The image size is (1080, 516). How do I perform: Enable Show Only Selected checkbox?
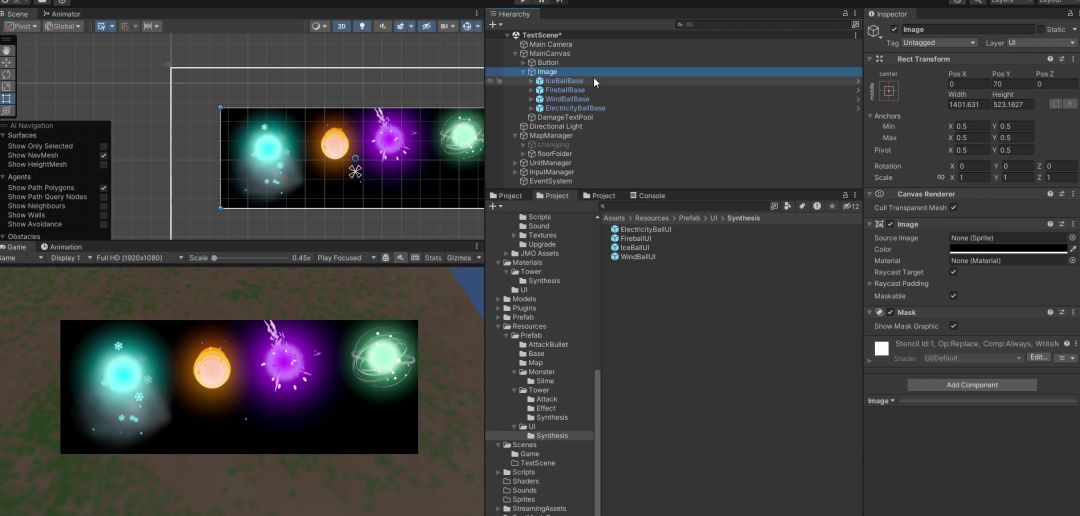(x=104, y=146)
